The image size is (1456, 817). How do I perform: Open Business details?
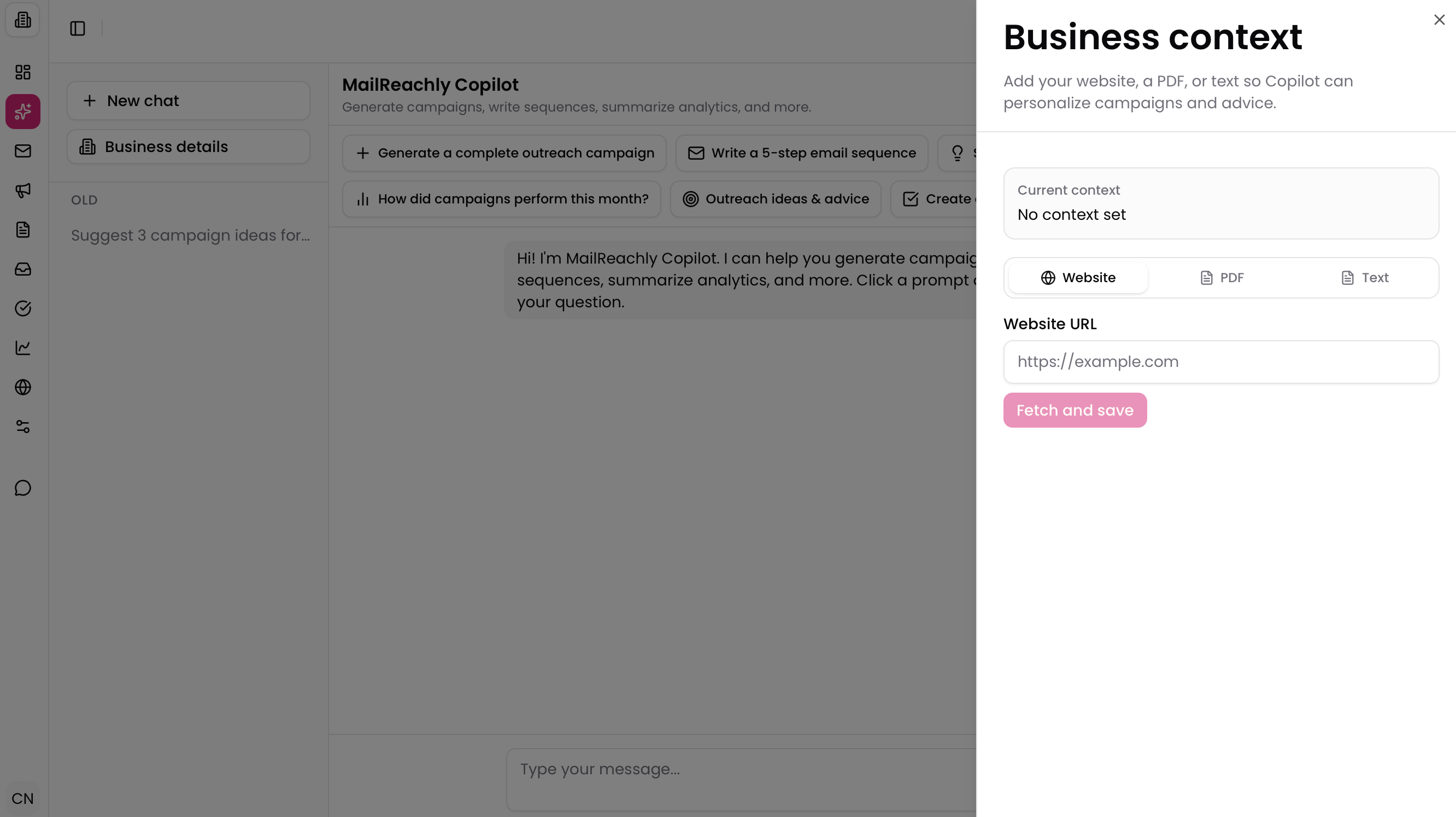(187, 147)
